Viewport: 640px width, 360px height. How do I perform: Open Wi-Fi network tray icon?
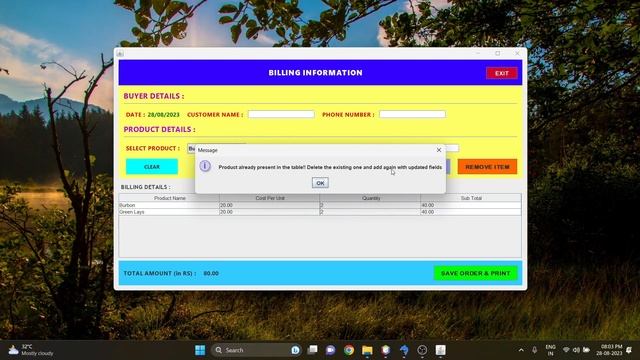click(566, 350)
